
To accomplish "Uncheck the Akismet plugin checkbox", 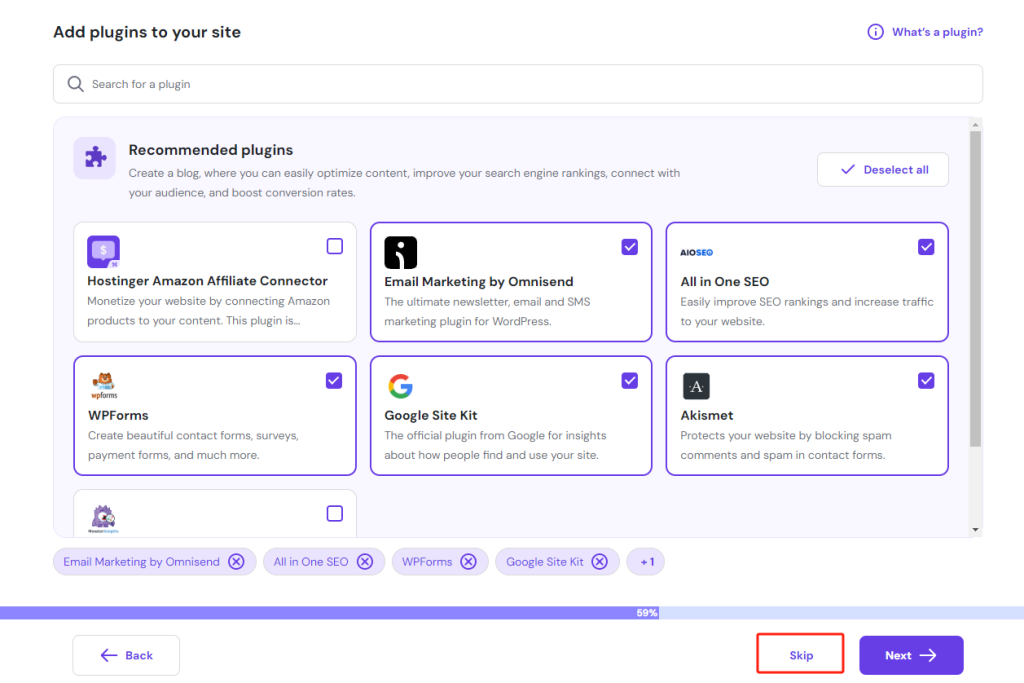I will (x=926, y=380).
